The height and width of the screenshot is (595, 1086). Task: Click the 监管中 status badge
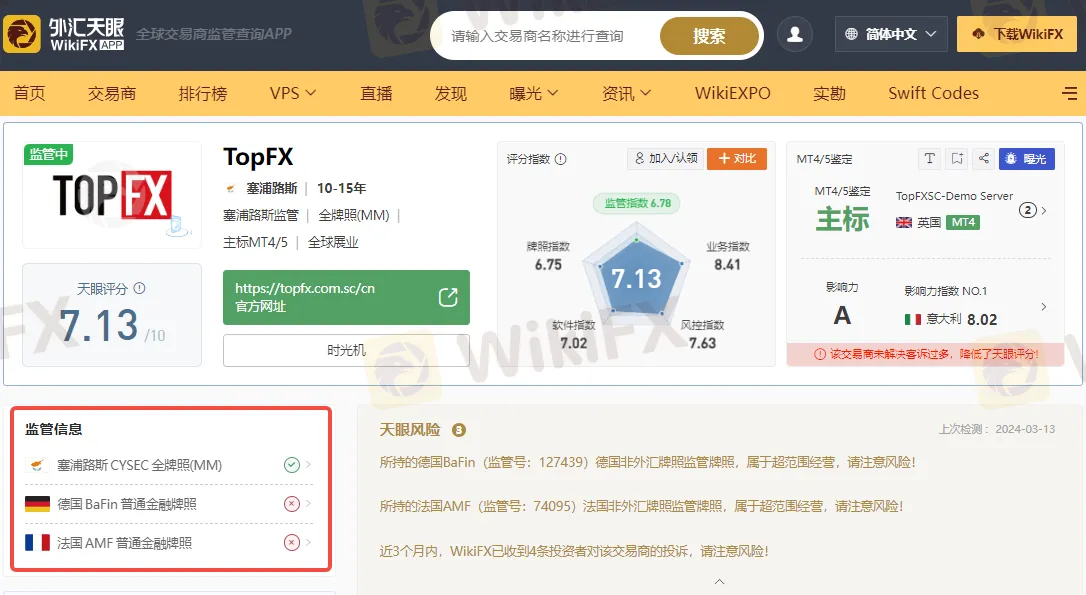click(48, 154)
